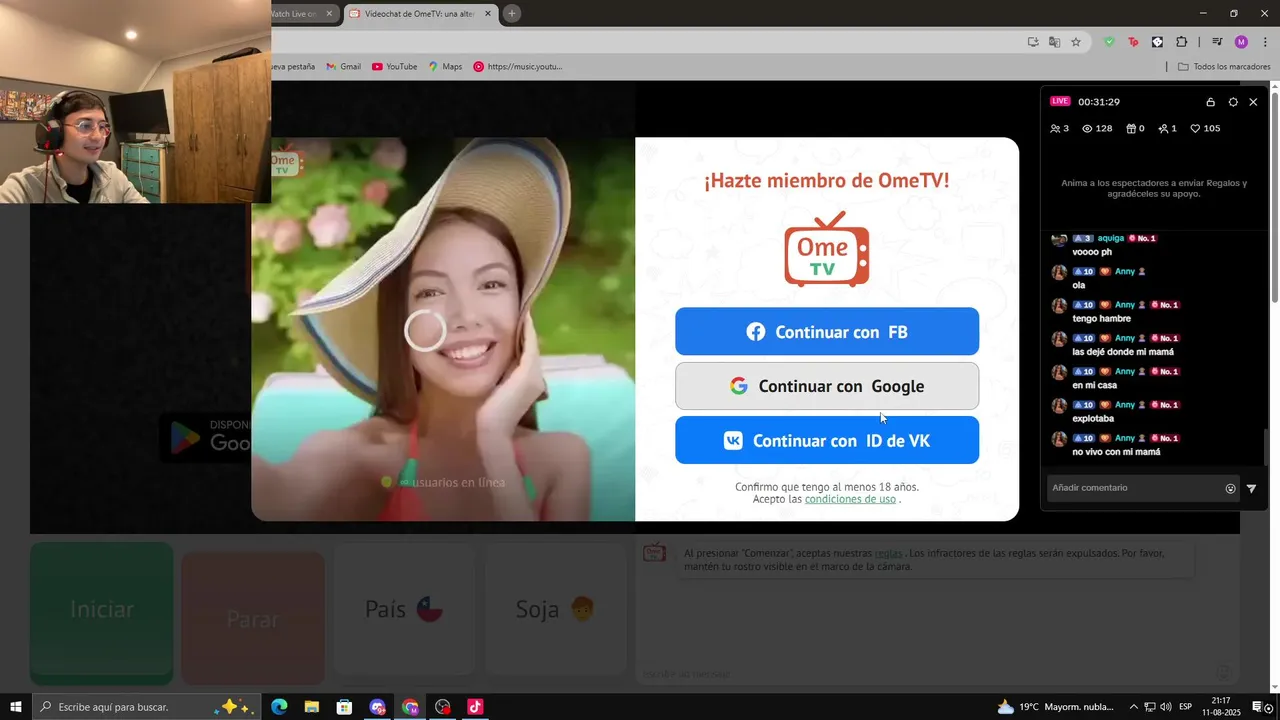
Task: Close the live chat panel
Action: (1253, 102)
